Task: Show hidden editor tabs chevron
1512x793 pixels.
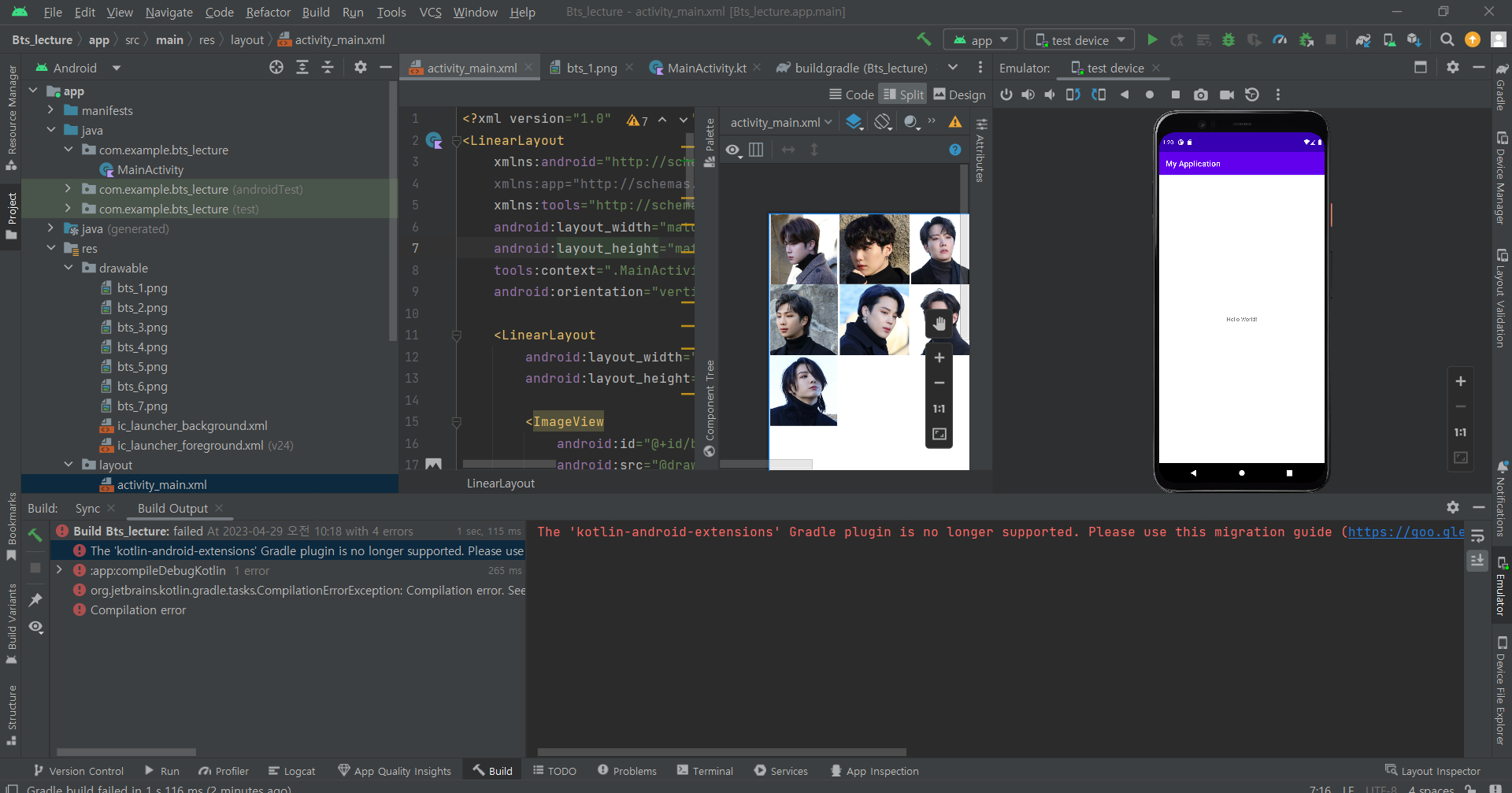Action: pyautogui.click(x=953, y=68)
